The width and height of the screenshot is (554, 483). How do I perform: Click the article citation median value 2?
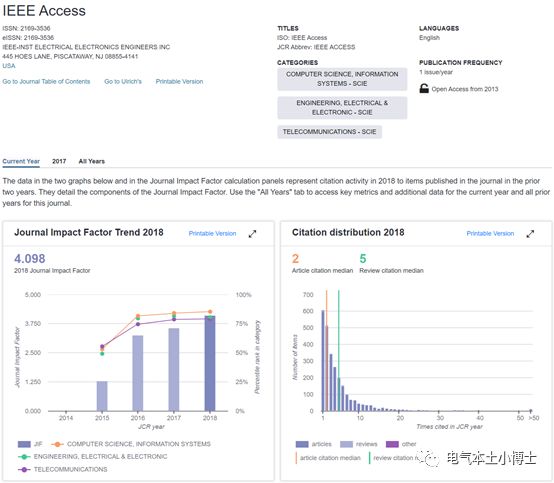(x=295, y=259)
